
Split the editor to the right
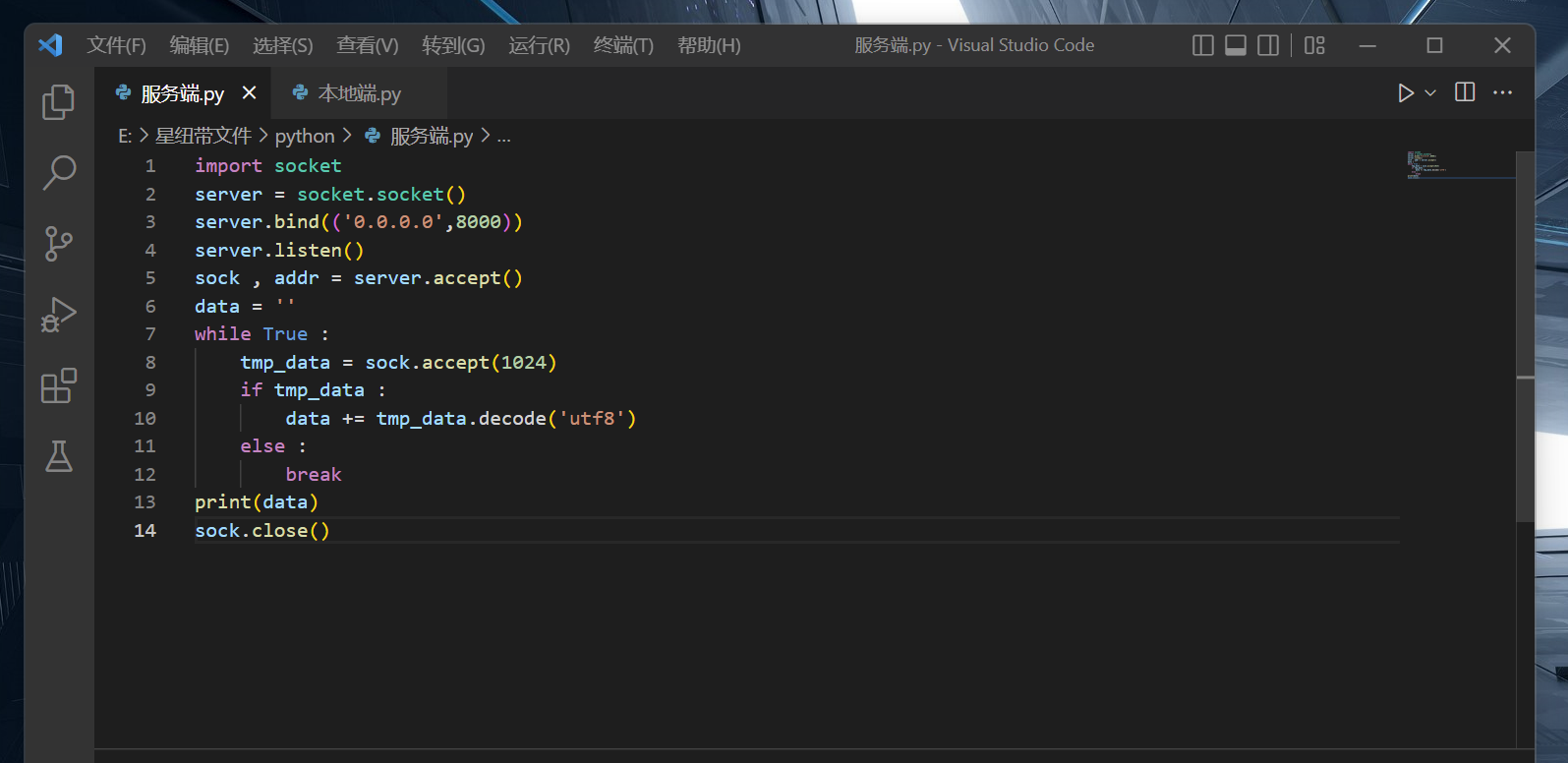pyautogui.click(x=1465, y=92)
